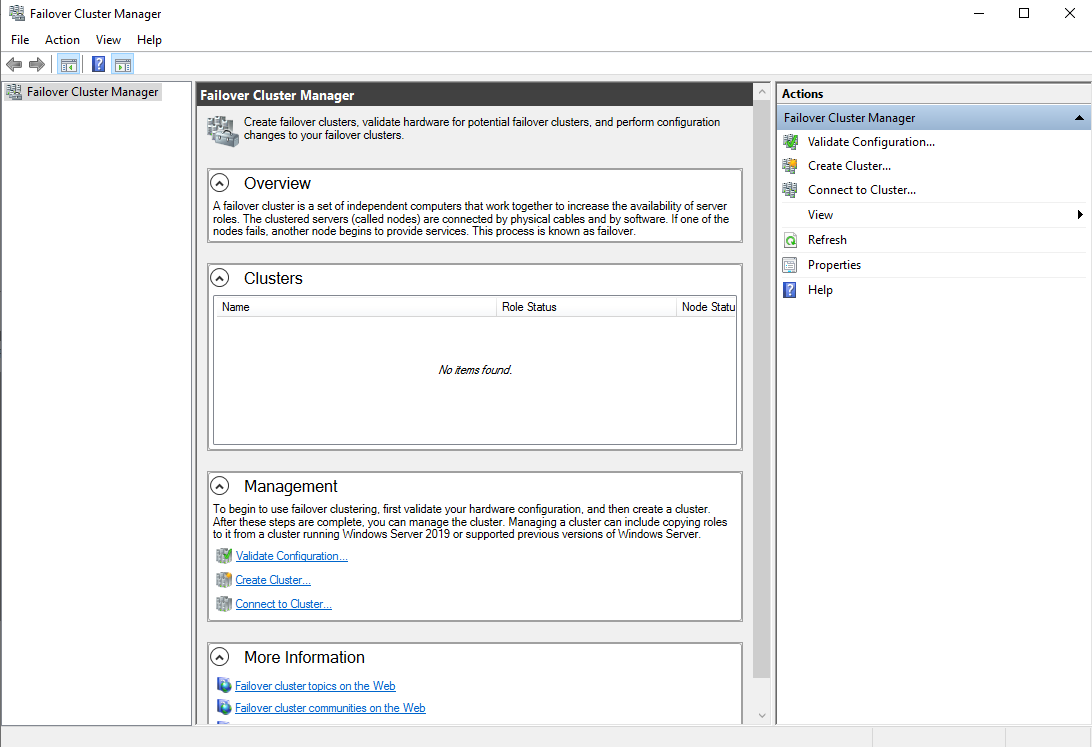Screen dimensions: 1092x747
Task: Open the View submenu arrow in Actions
Action: [1080, 214]
